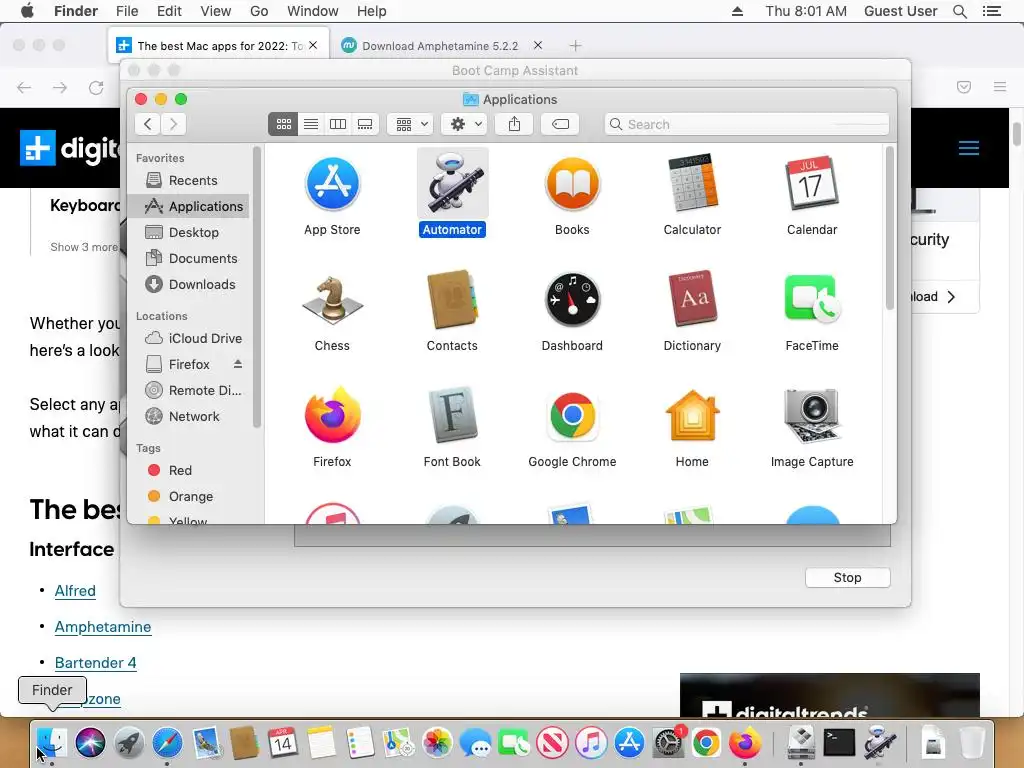1024x768 pixels.
Task: Open the Go menu
Action: [259, 11]
